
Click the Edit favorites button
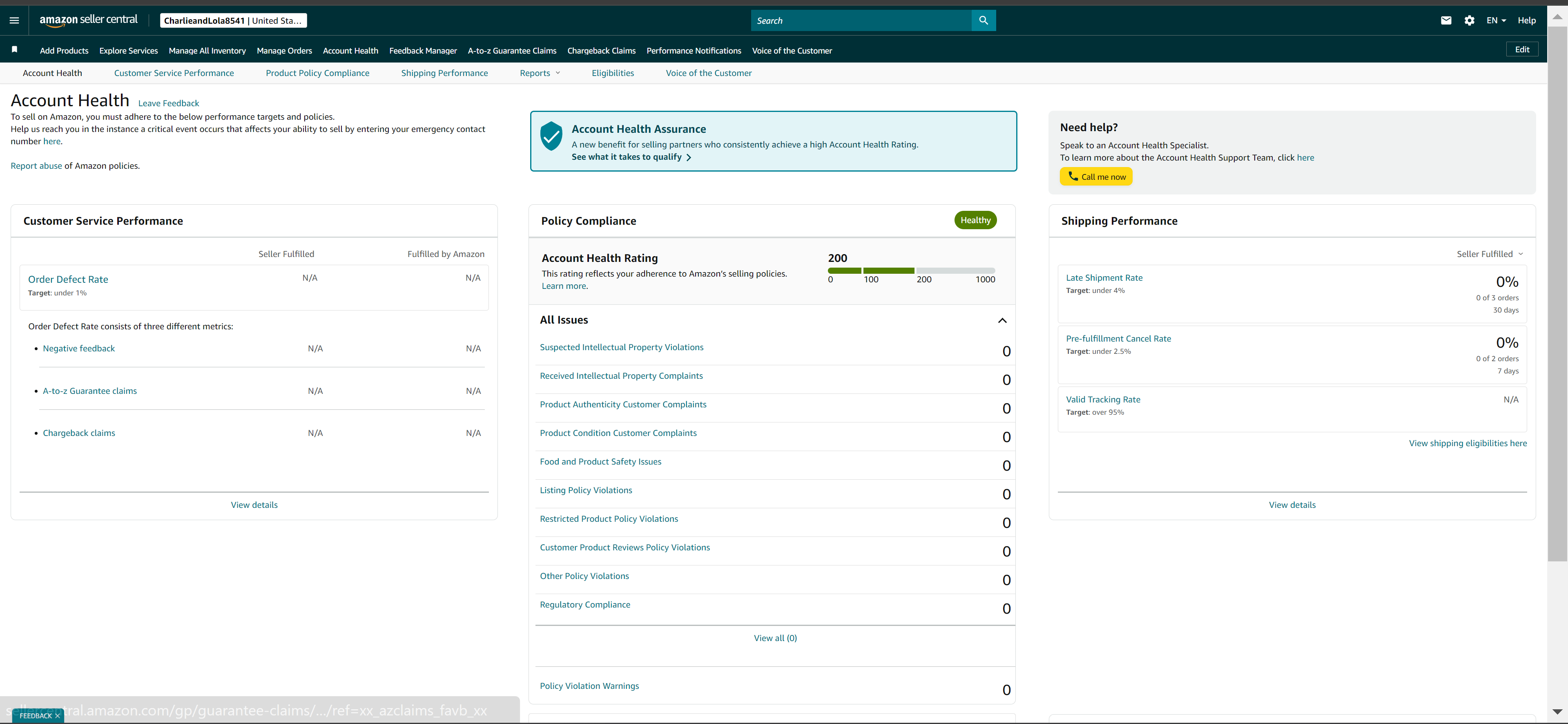point(1522,49)
